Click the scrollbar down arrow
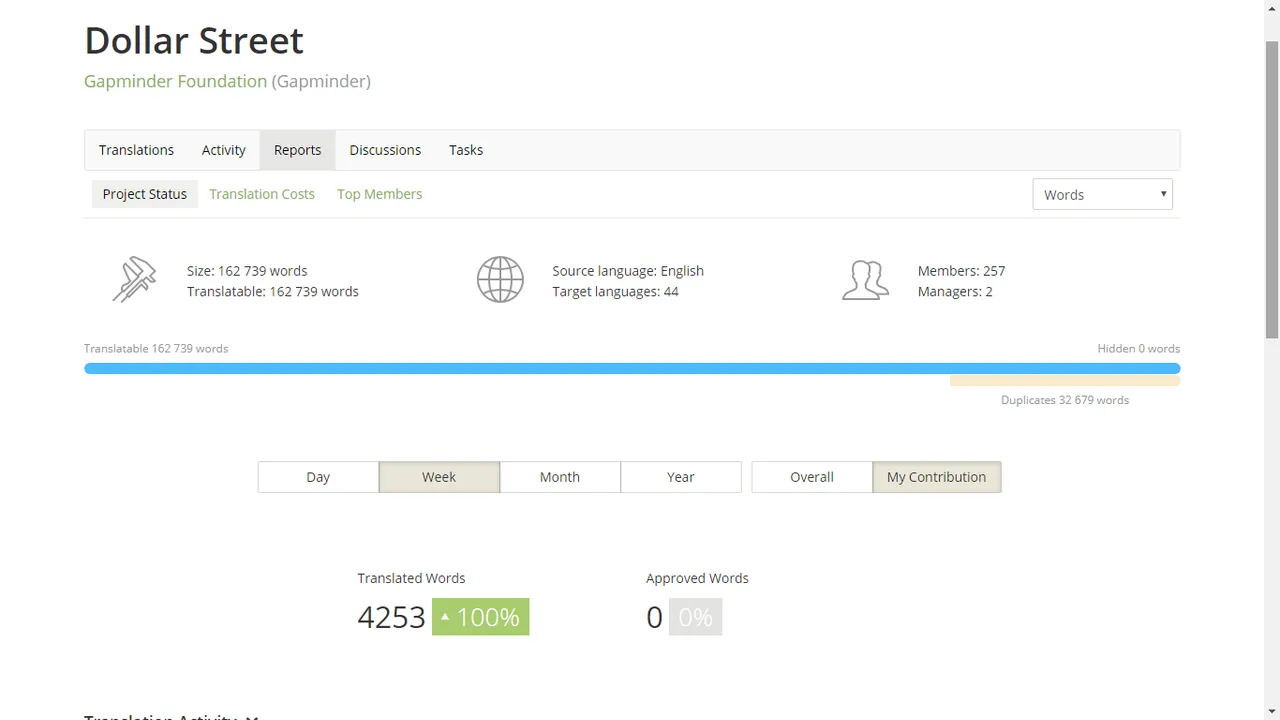Image resolution: width=1280 pixels, height=720 pixels. pos(1272,711)
